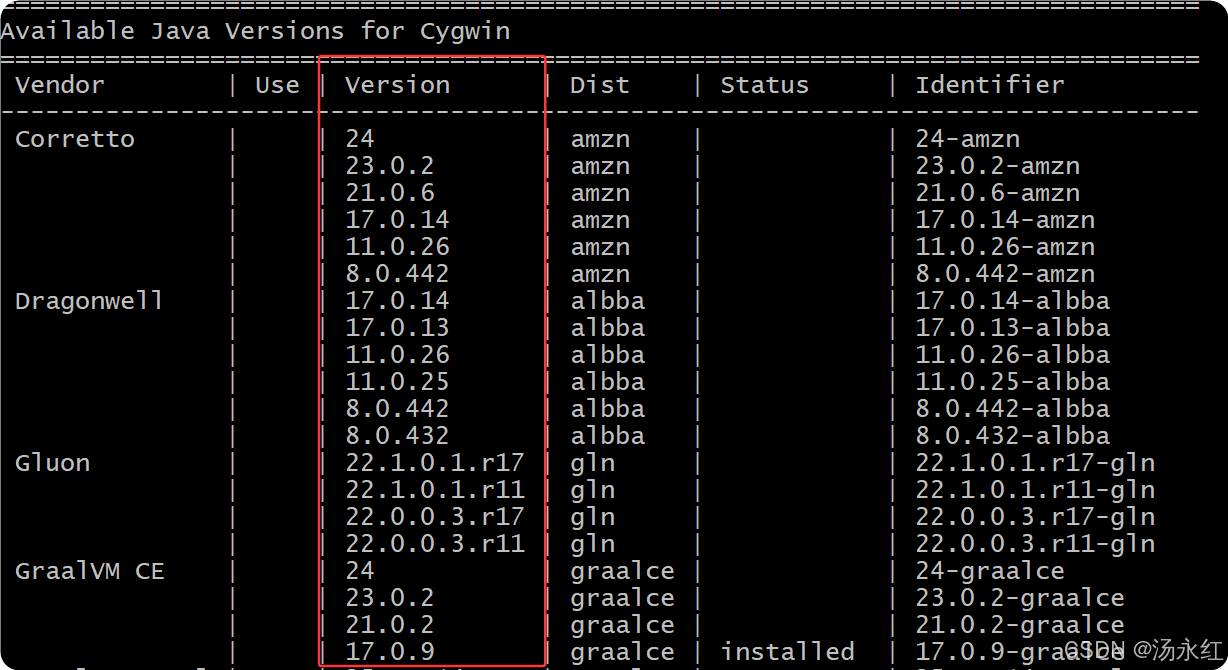This screenshot has height=670, width=1228.
Task: Click identifier 22.1.0.1.r11-gln
Action: [1035, 490]
